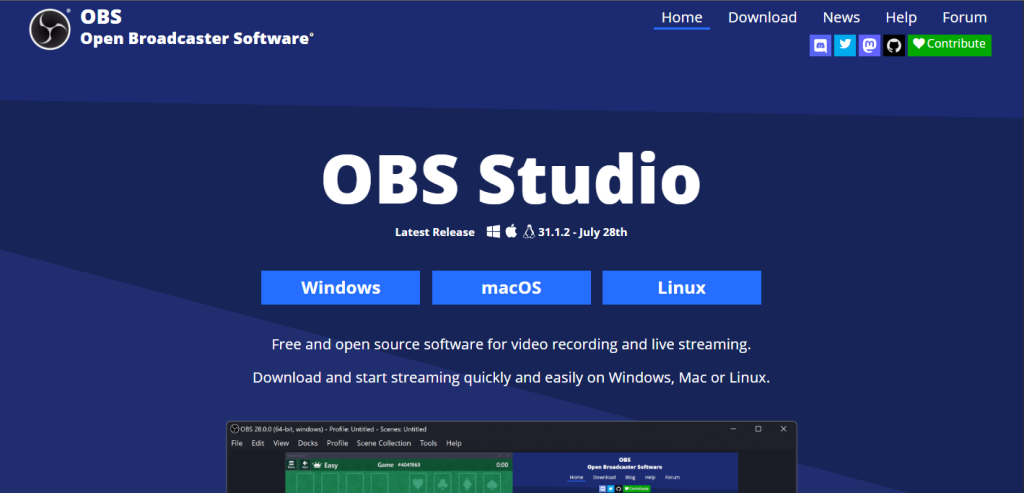Open the GitHub octocat icon
This screenshot has width=1024, height=493.
click(894, 45)
